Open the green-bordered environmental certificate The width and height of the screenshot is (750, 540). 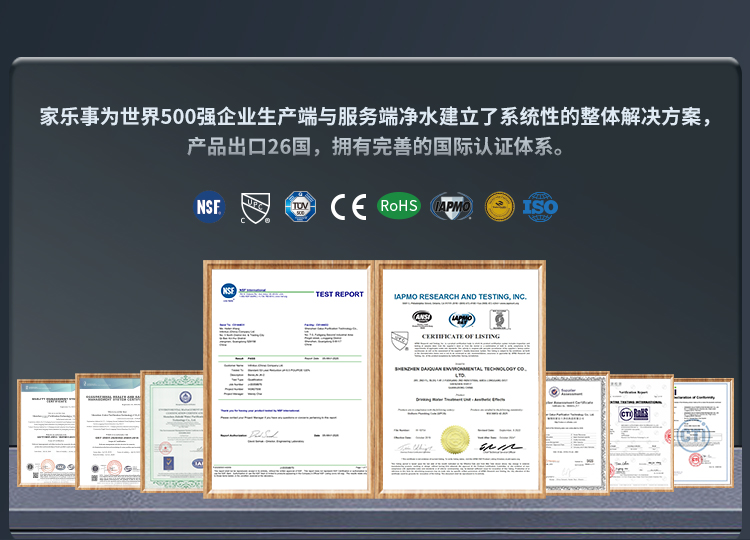click(172, 431)
